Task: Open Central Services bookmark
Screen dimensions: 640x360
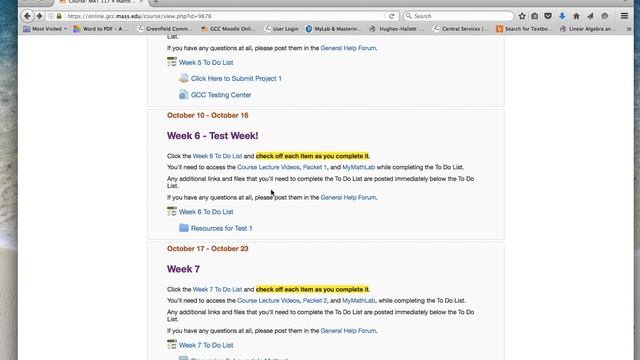Action: click(x=461, y=29)
